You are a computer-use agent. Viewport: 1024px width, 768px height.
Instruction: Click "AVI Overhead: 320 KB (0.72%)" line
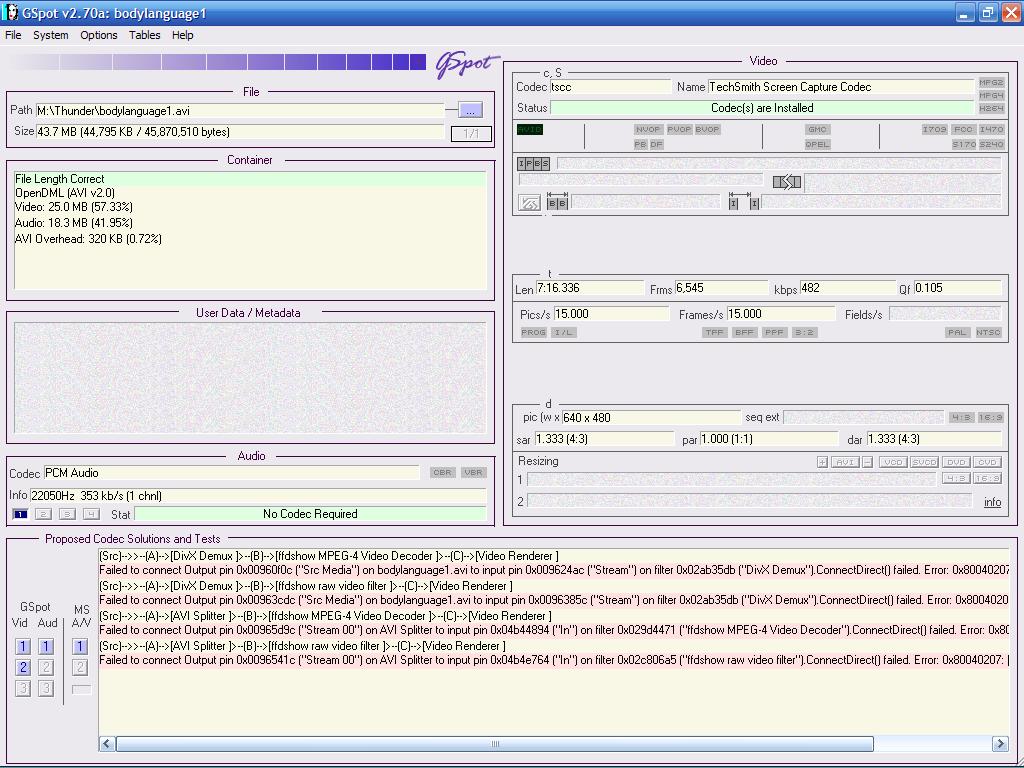pos(88,239)
